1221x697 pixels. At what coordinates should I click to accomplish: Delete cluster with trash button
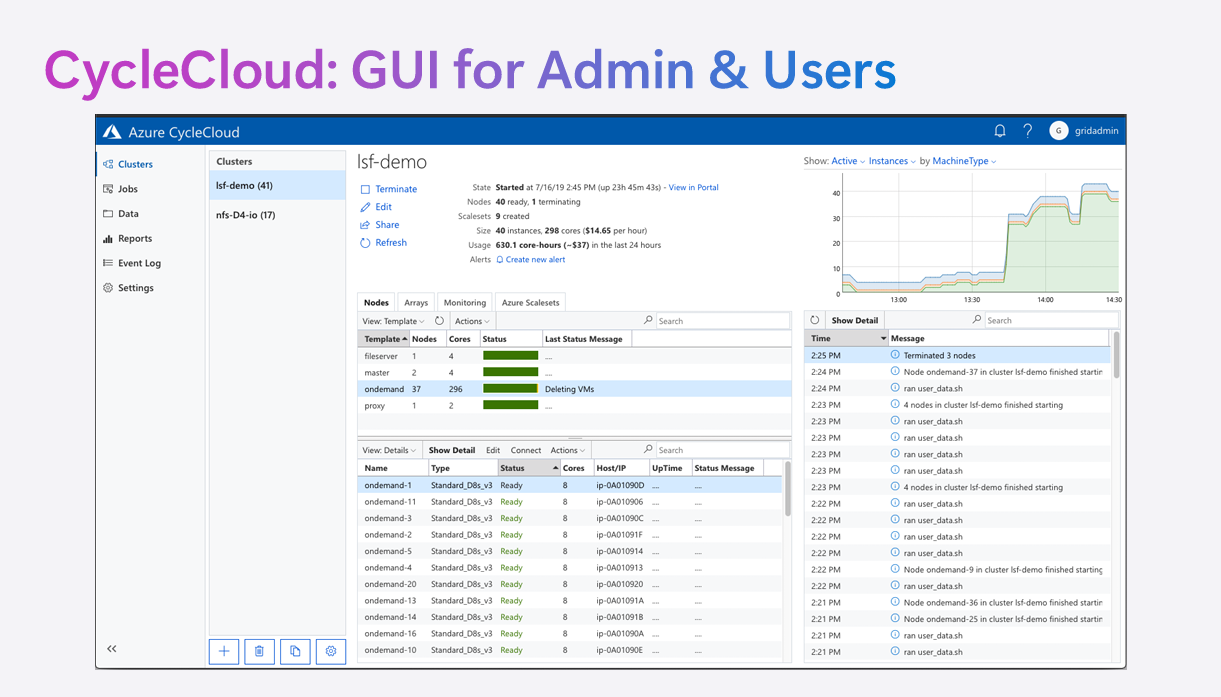259,651
